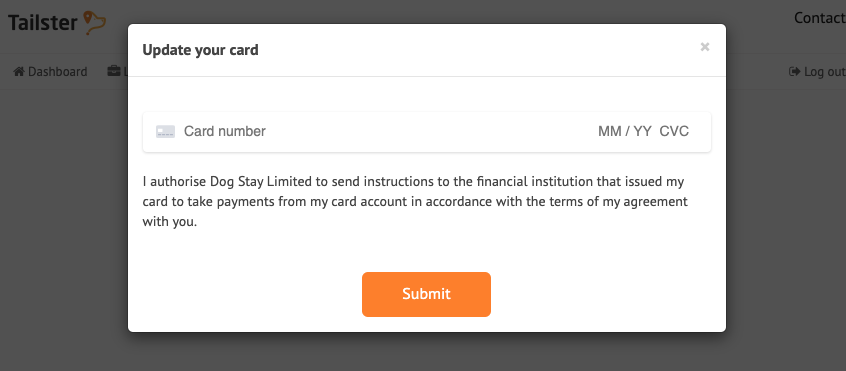Focus the CVC security code input

pos(674,132)
